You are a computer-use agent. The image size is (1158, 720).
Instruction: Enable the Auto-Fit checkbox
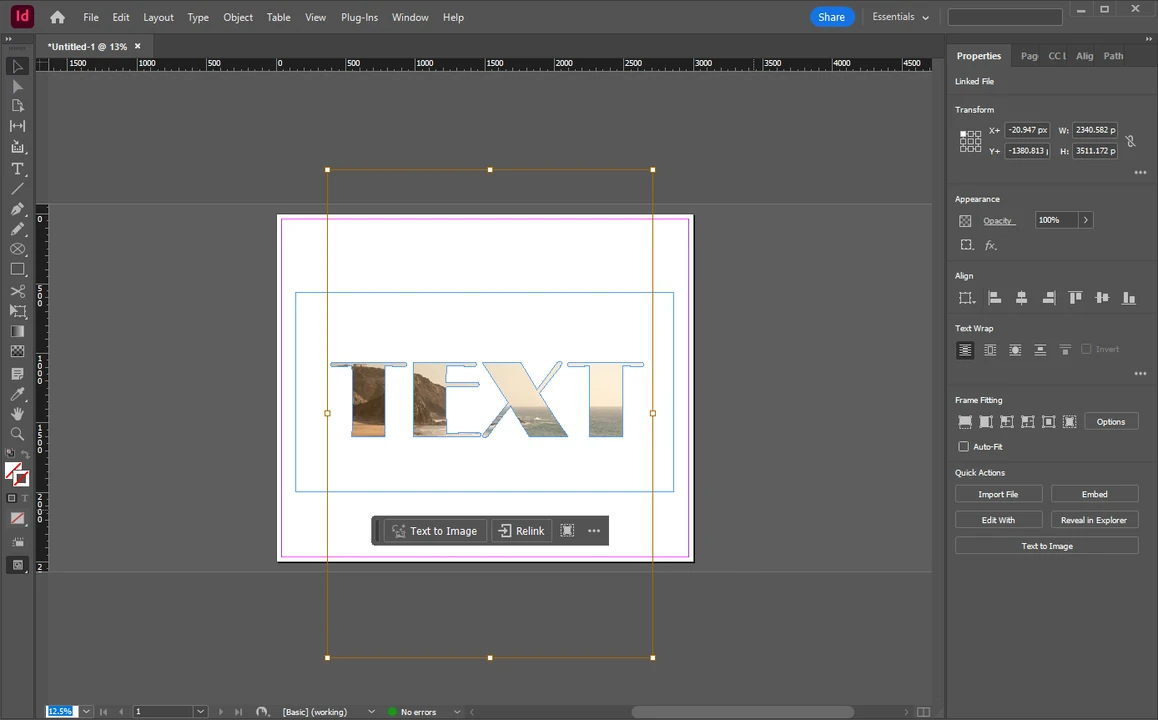point(963,447)
